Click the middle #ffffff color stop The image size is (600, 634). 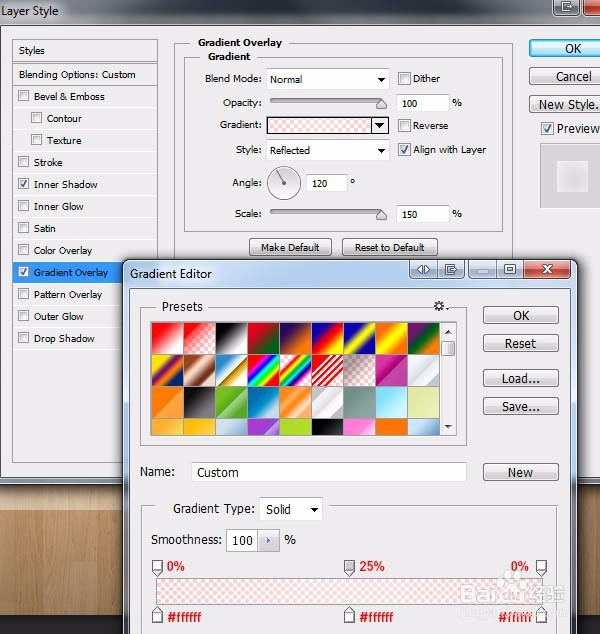[349, 615]
